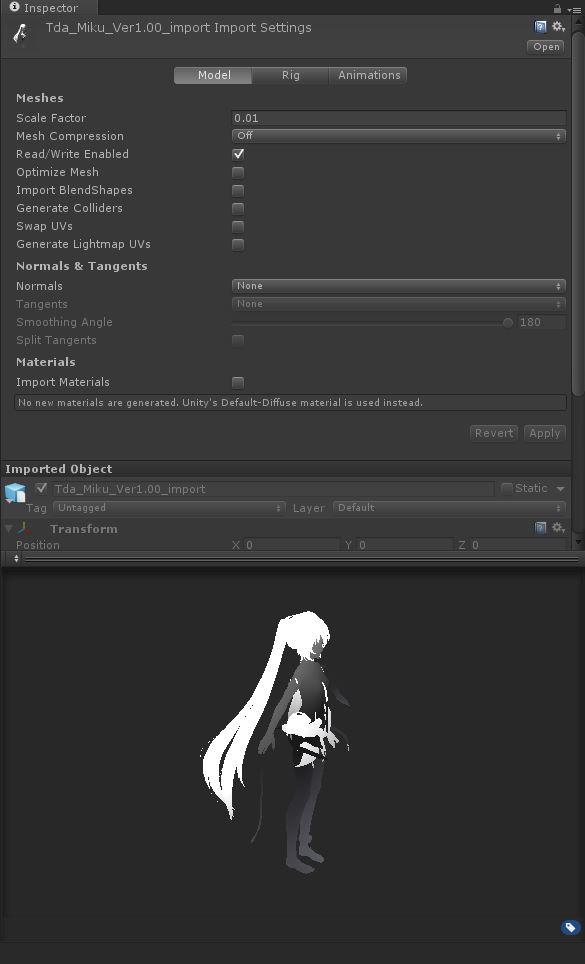This screenshot has width=585, height=964.
Task: Click the Import Settings title text
Action: point(178,28)
